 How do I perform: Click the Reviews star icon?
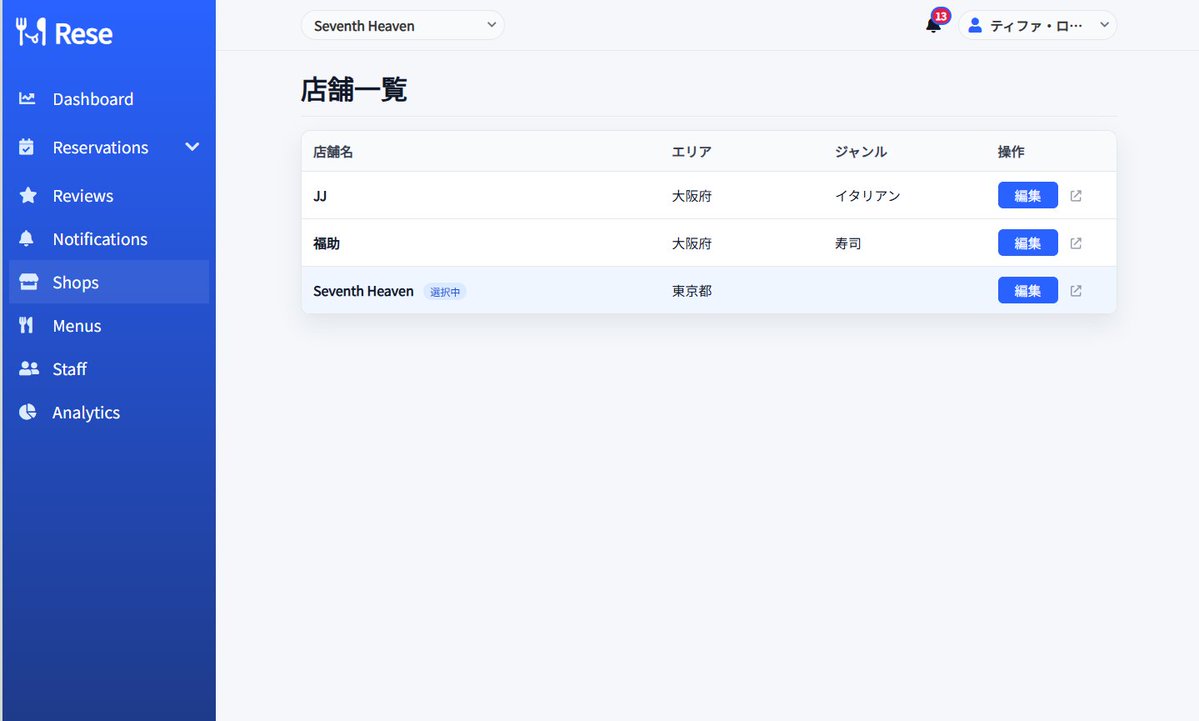click(x=28, y=196)
